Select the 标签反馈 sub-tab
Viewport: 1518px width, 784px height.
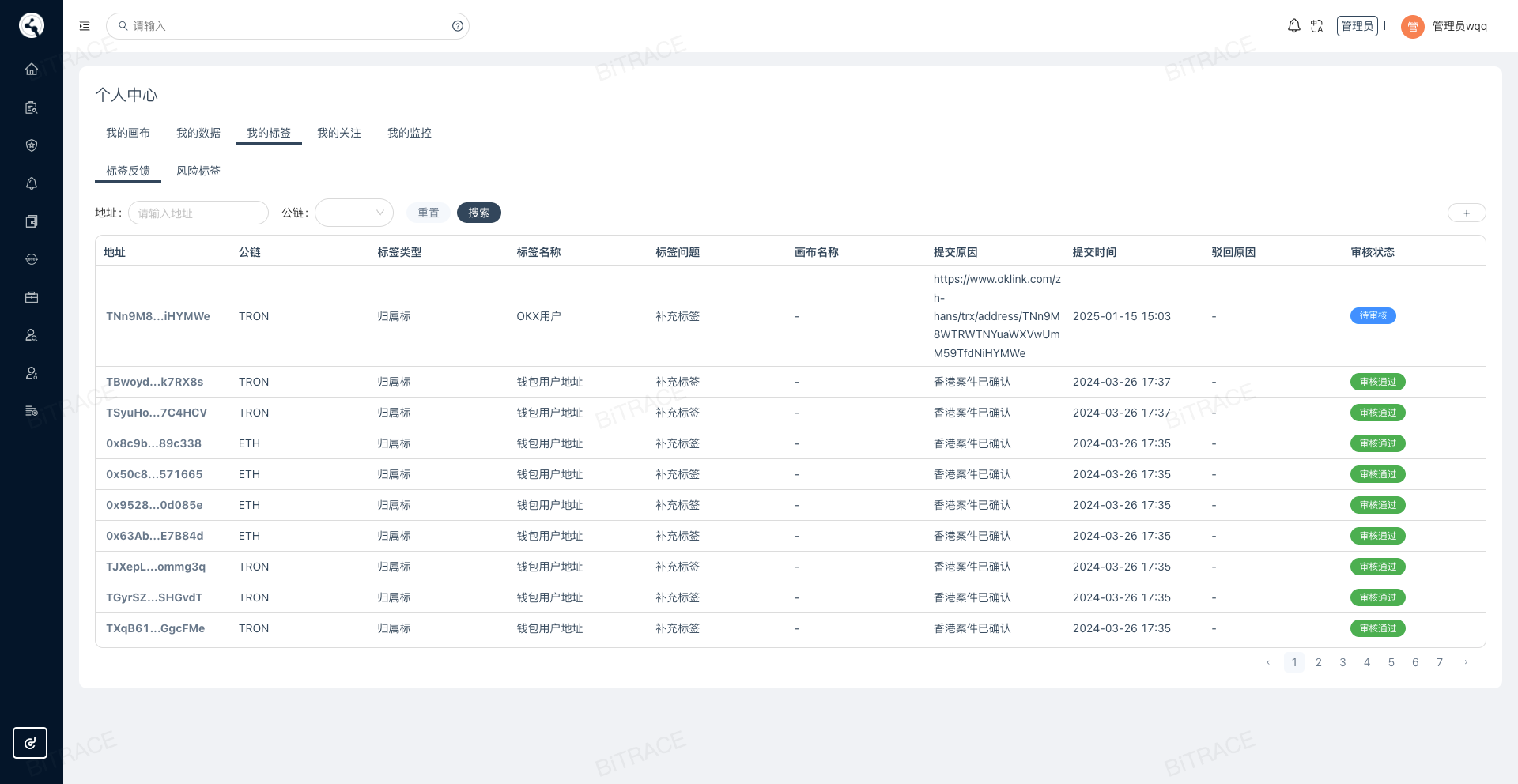point(128,171)
